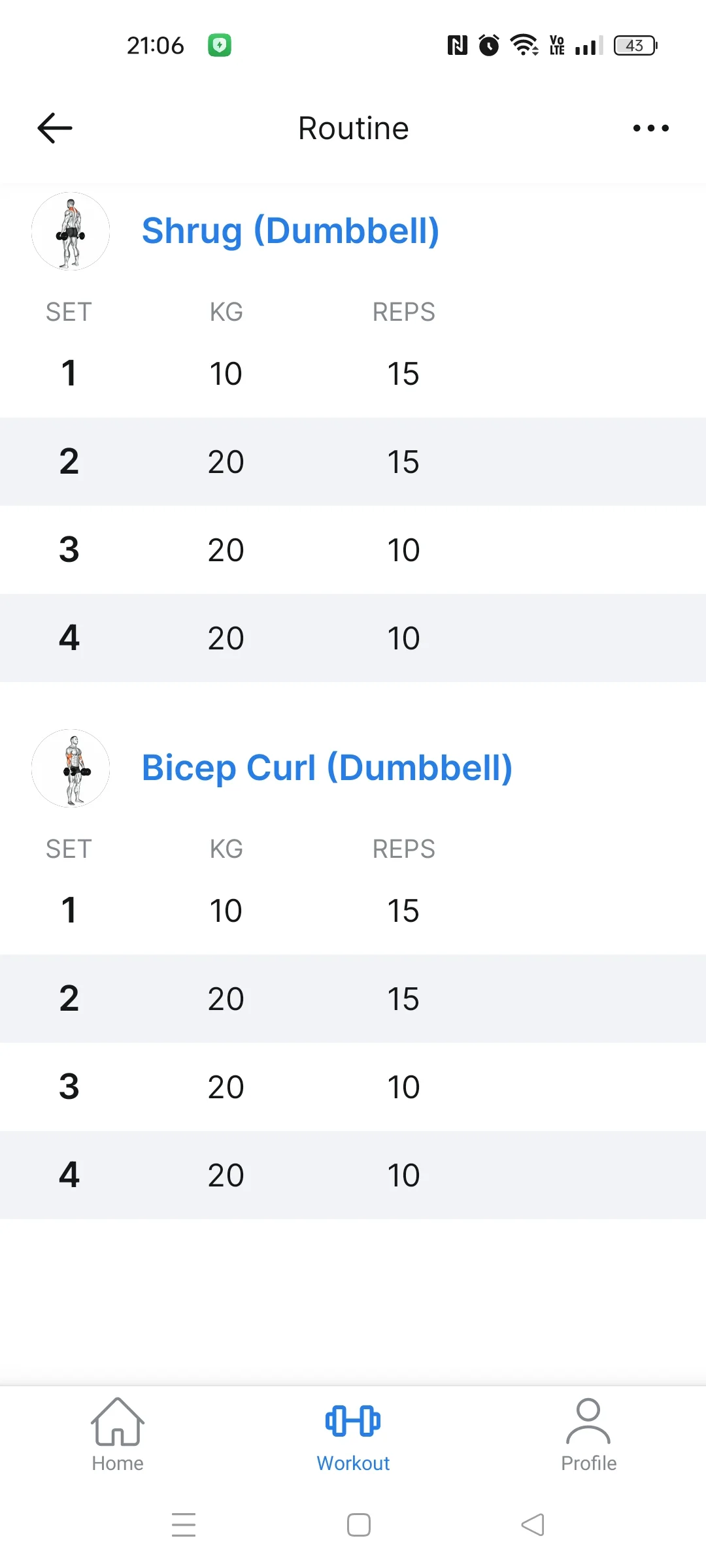Tap the Android recent apps button
The width and height of the screenshot is (706, 1568).
(184, 1524)
